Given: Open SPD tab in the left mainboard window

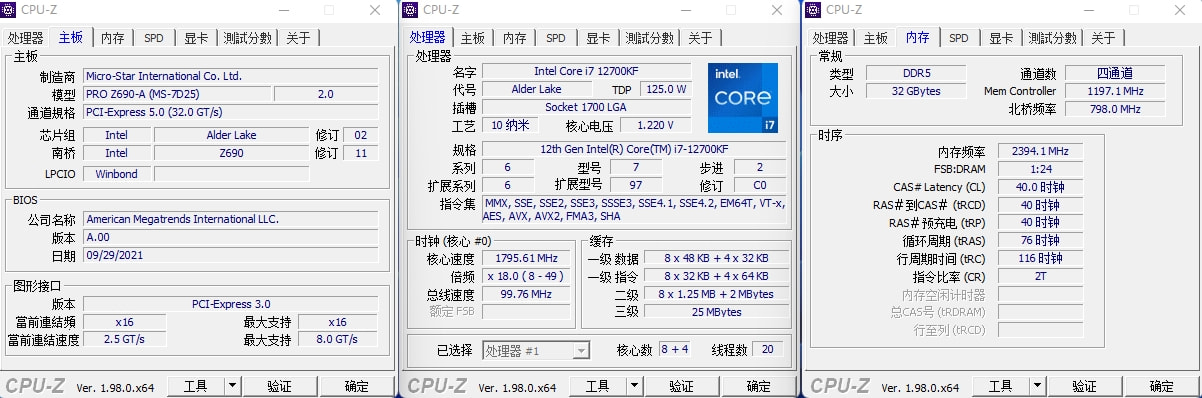Looking at the screenshot, I should [x=153, y=38].
